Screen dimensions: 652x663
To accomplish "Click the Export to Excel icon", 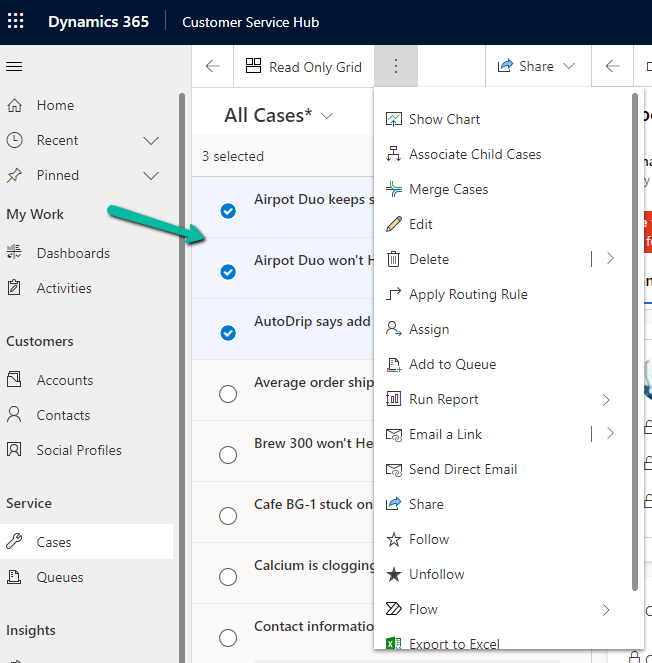I will (x=393, y=644).
